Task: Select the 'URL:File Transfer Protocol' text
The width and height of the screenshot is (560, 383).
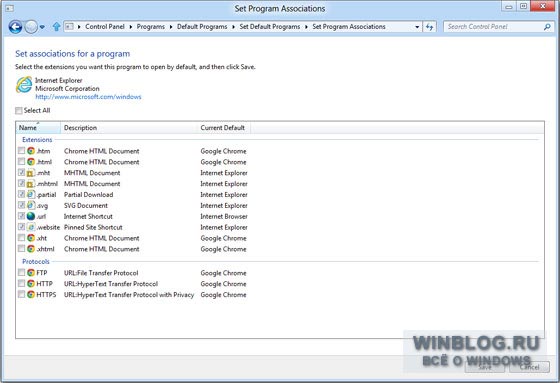Action: tap(101, 273)
